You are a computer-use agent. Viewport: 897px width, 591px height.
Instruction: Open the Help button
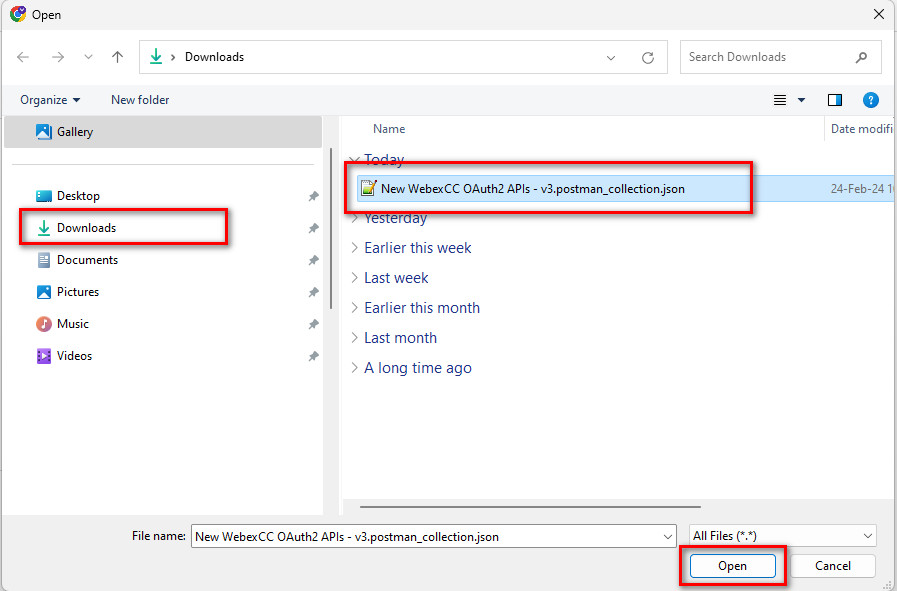point(870,100)
